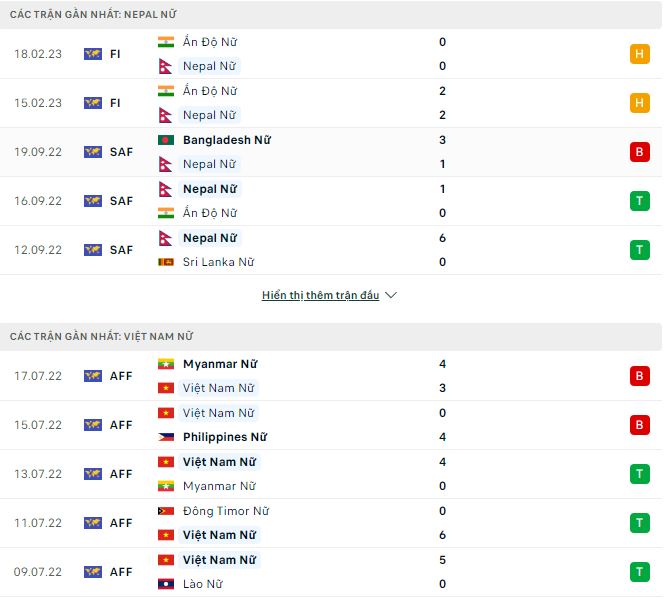Click the "Hiển thị thêm trận đấu" link
Viewport: 668px width, 599px height.
pos(321,296)
